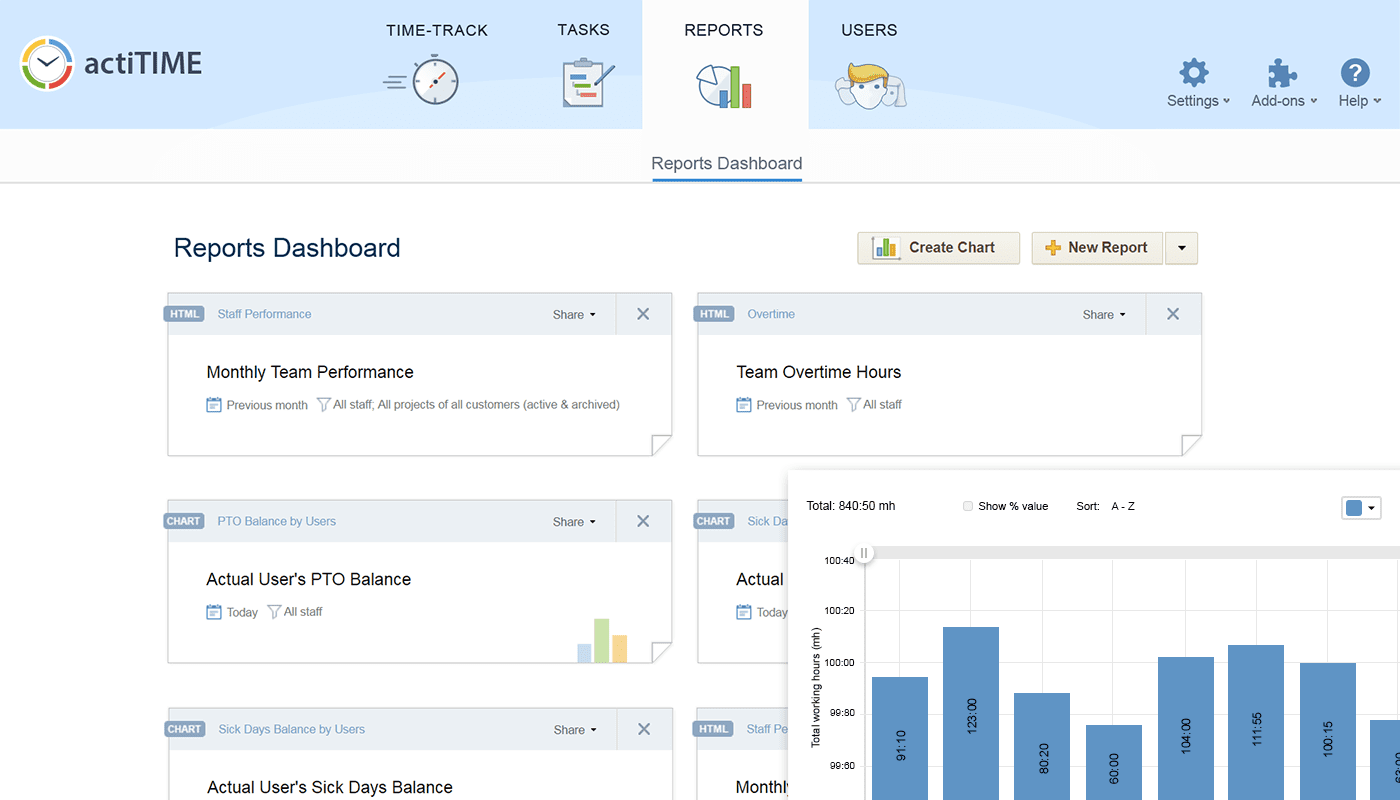The image size is (1400, 800).
Task: Click PTO Balance by Users label
Action: tap(277, 521)
